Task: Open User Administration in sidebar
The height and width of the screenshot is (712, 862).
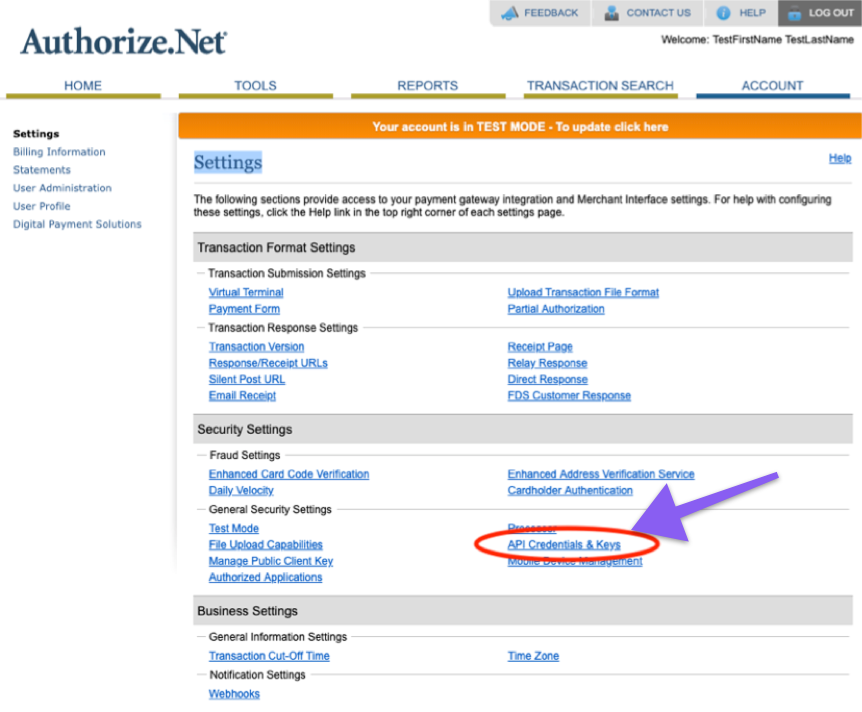Action: (x=62, y=188)
